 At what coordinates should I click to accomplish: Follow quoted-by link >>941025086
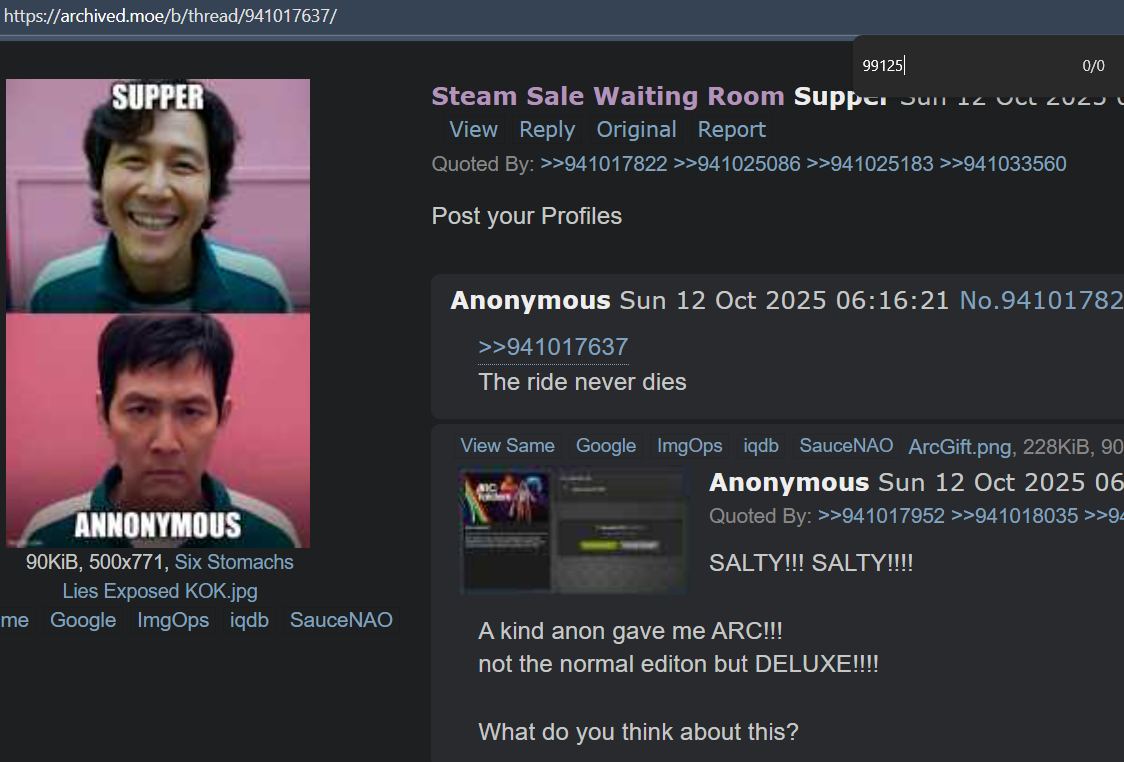(x=737, y=164)
